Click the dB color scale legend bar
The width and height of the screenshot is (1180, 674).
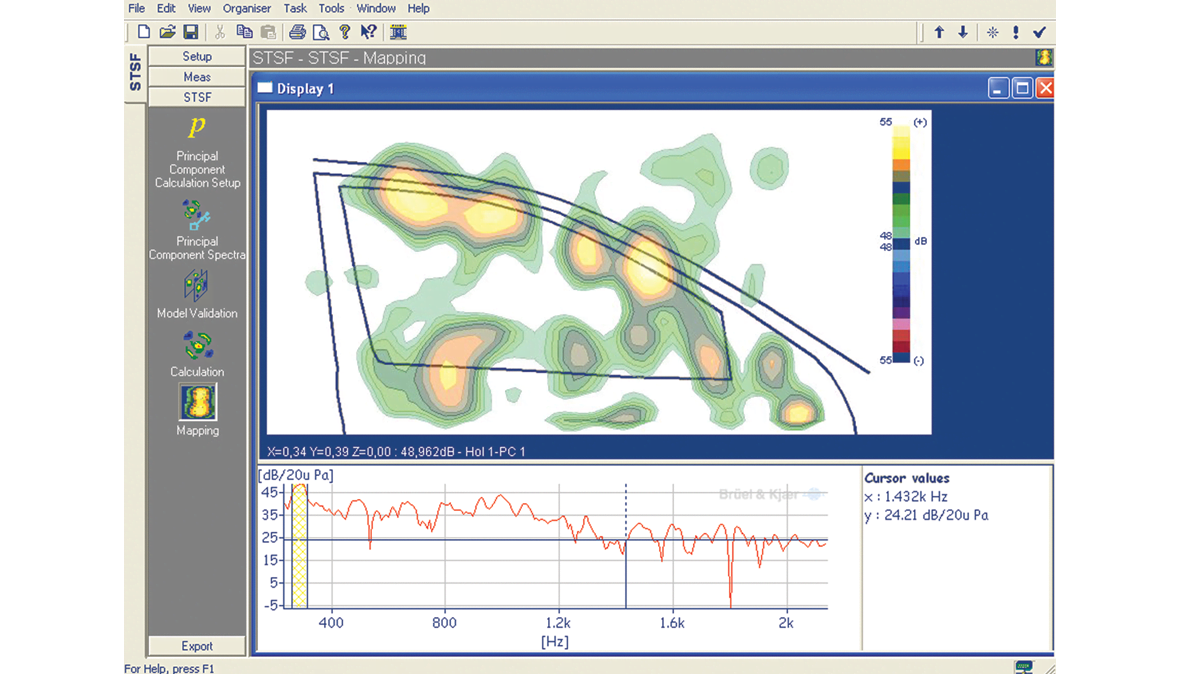click(901, 240)
